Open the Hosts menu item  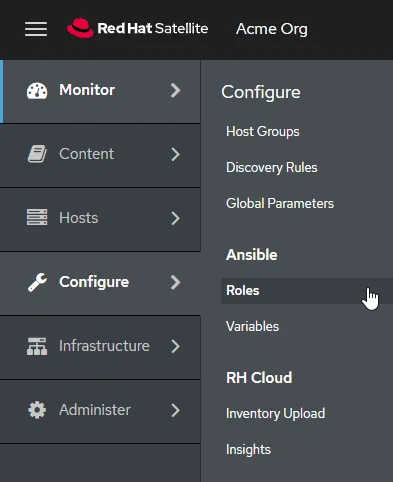click(x=100, y=219)
